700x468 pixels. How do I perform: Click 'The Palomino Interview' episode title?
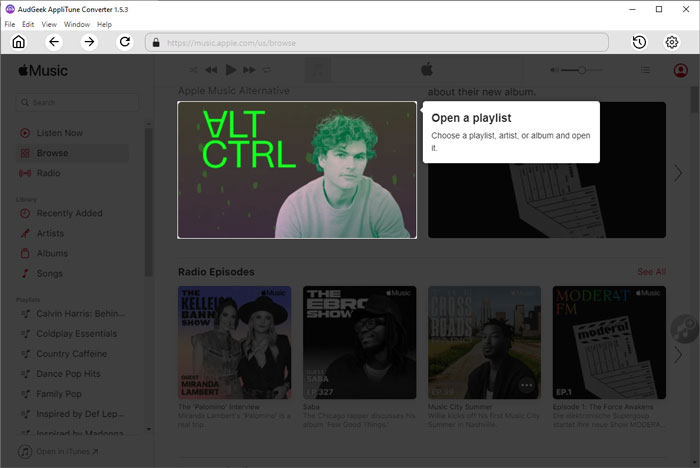[219, 407]
